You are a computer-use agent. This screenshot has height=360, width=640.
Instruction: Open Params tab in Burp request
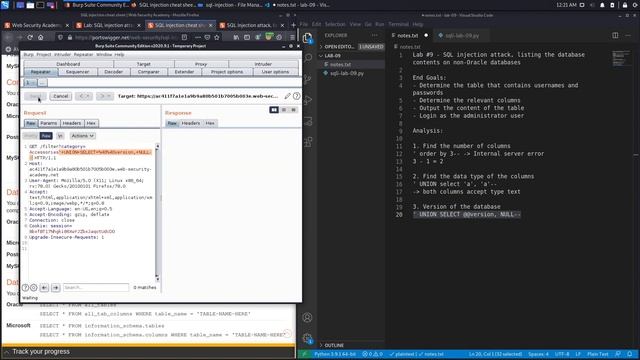tap(49, 123)
